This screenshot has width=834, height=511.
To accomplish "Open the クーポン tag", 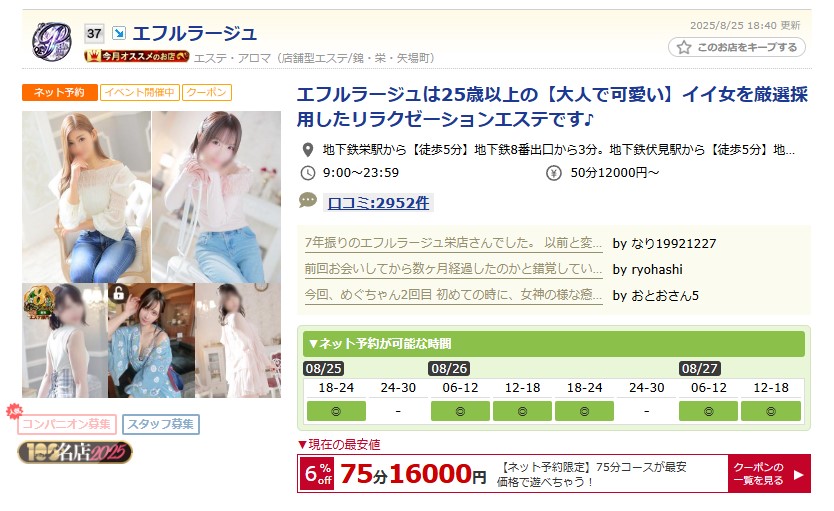I will click(207, 92).
